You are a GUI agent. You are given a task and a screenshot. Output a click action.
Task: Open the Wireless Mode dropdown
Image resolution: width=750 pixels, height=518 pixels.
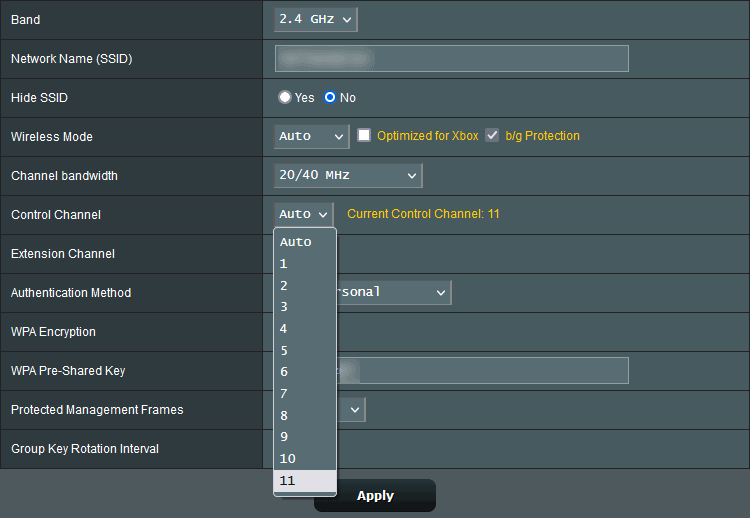tap(311, 136)
